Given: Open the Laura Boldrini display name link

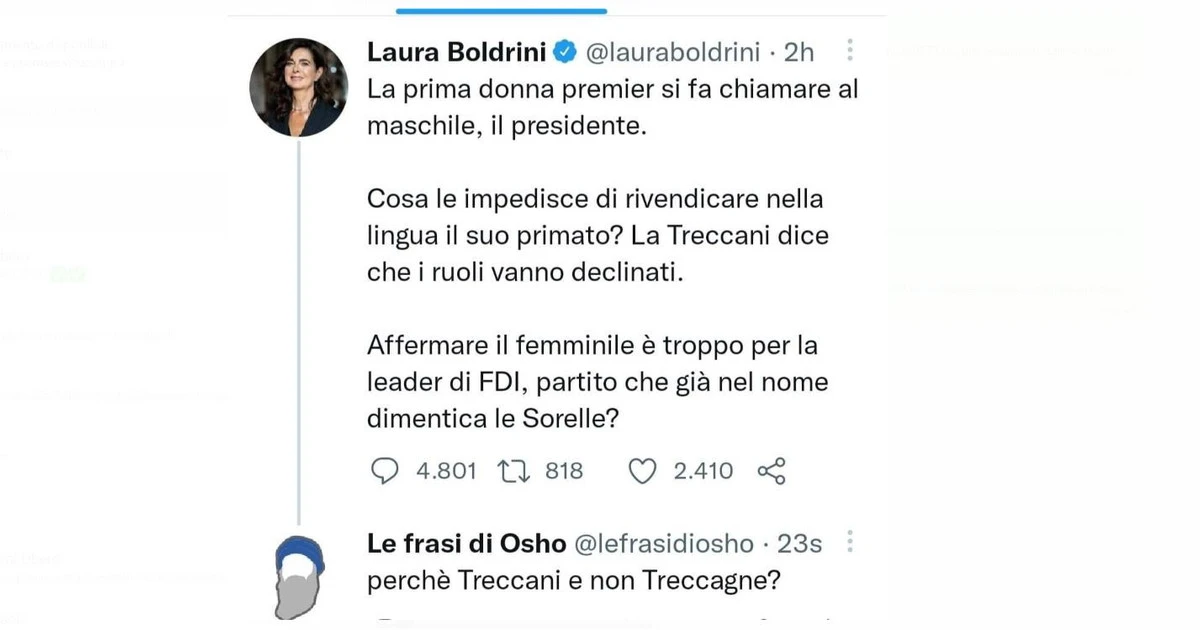Looking at the screenshot, I should click(x=458, y=51).
